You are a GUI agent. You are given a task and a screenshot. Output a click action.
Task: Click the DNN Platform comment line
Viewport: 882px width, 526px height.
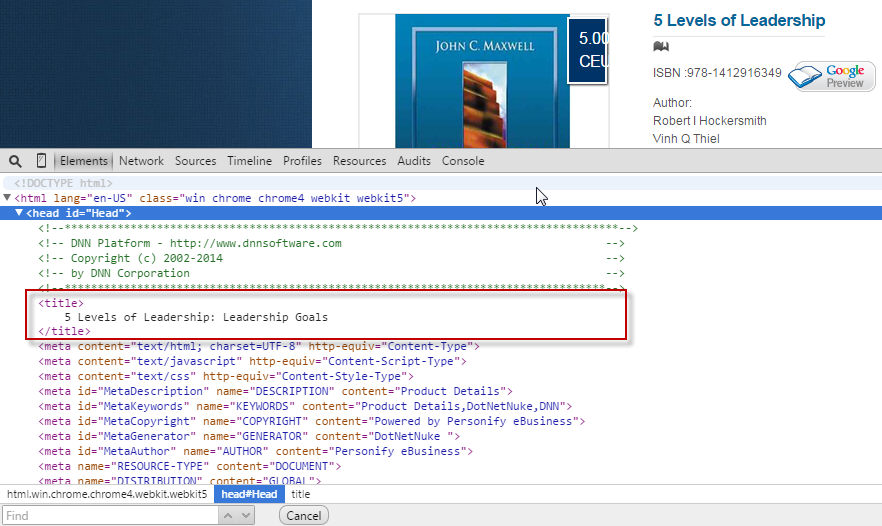tap(331, 243)
